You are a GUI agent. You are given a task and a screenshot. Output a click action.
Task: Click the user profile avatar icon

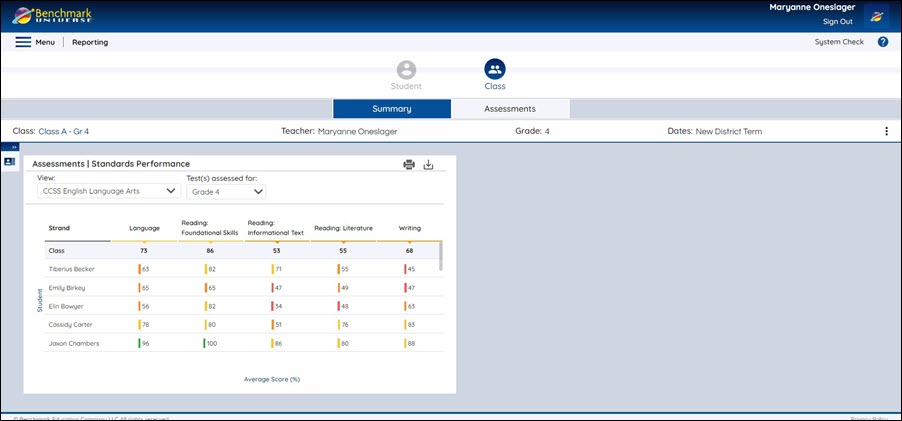coord(877,17)
